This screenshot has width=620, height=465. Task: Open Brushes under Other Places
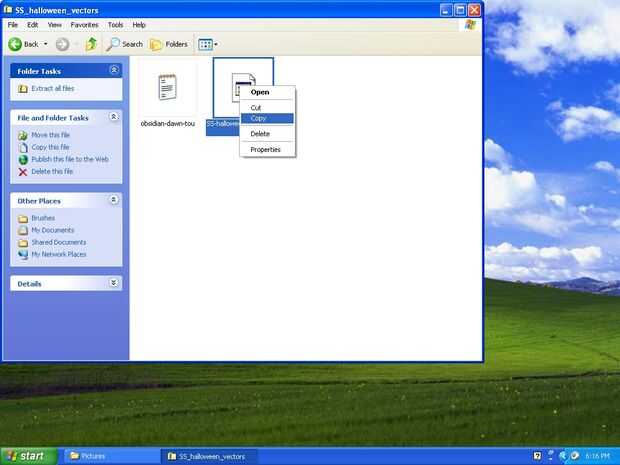tap(43, 218)
